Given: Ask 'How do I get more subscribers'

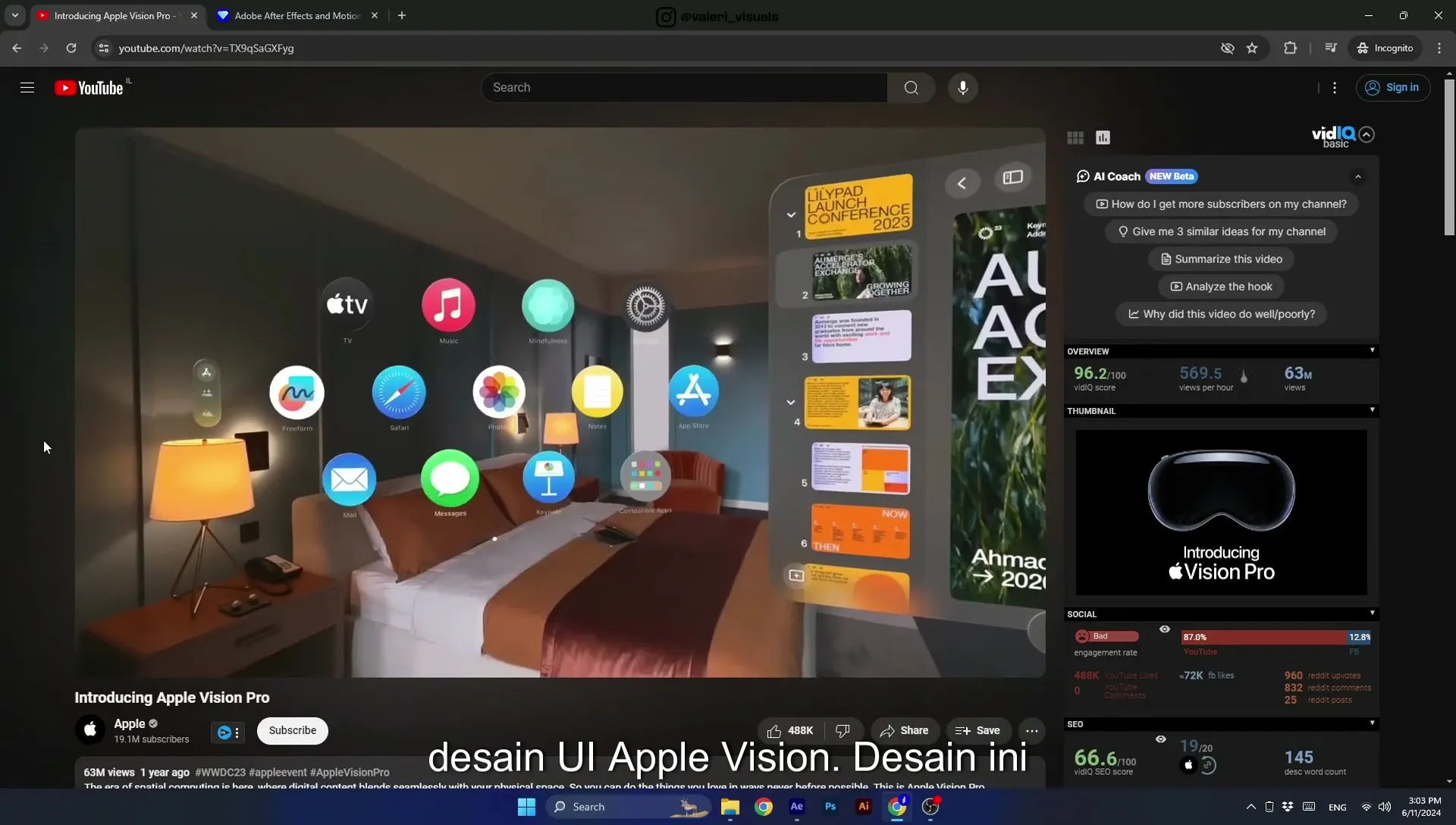Looking at the screenshot, I should point(1221,204).
